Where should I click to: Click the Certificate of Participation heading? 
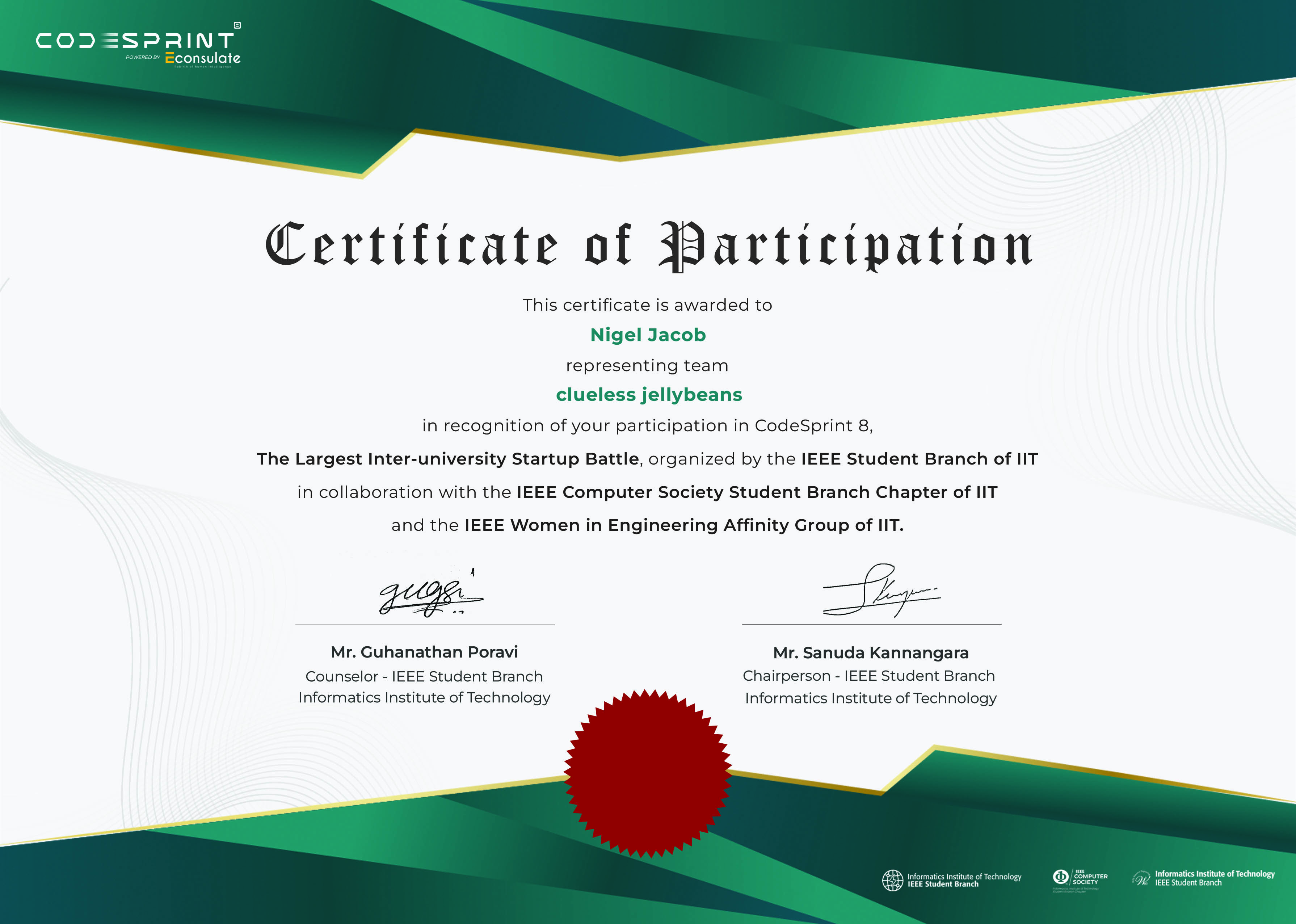coord(648,246)
